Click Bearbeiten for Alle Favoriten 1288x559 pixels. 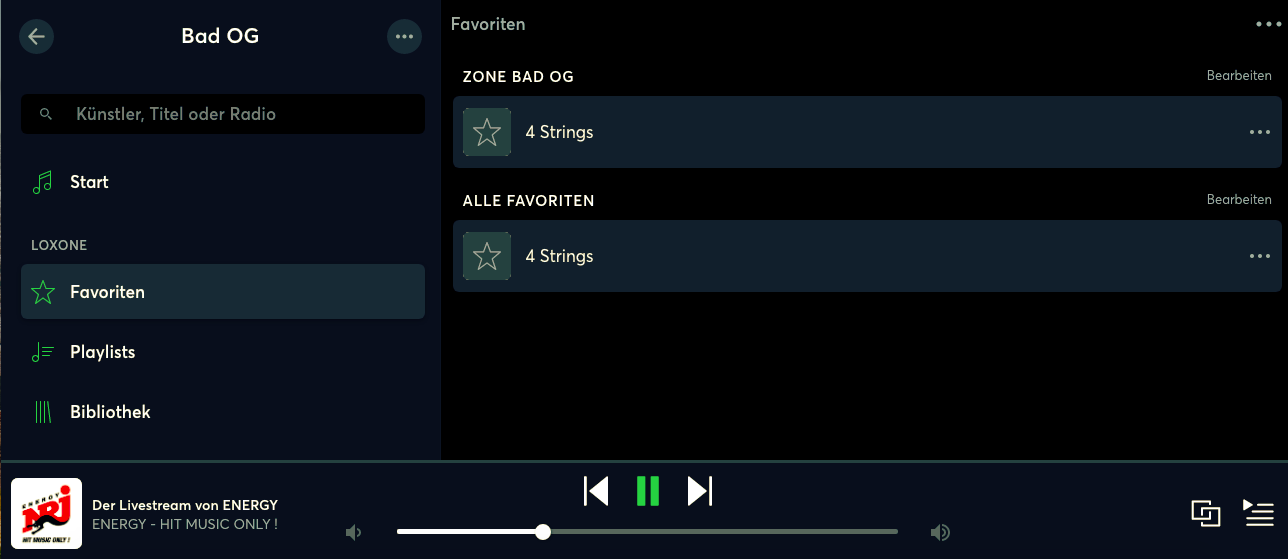coord(1239,200)
